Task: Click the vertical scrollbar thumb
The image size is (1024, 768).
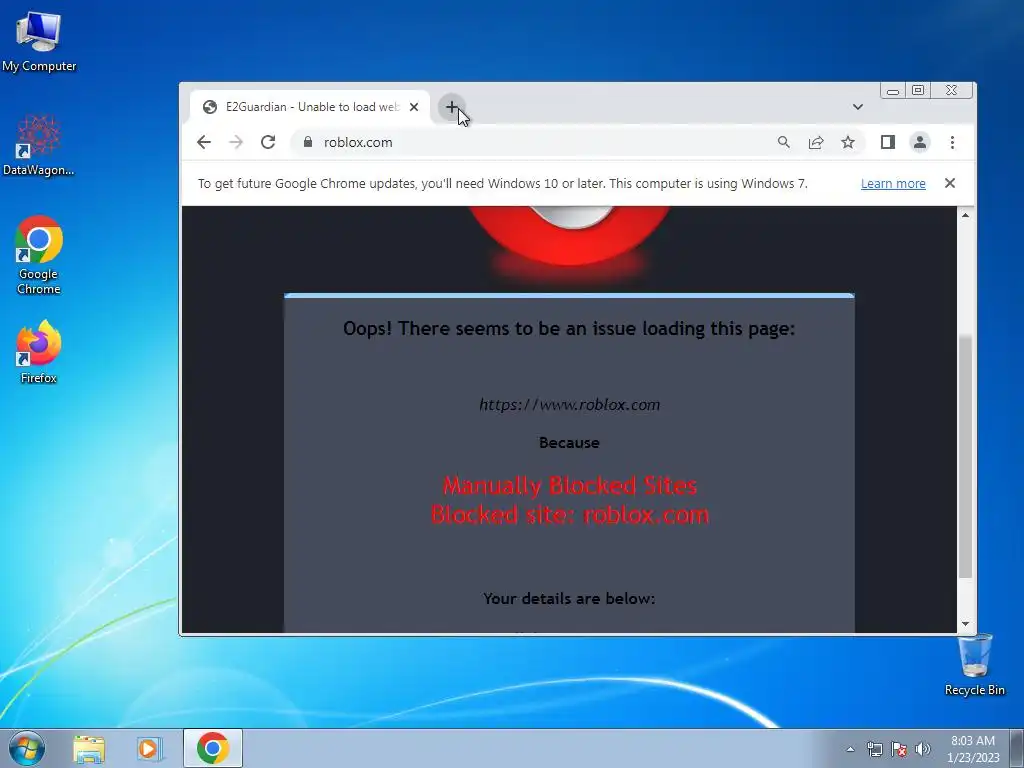Action: (x=965, y=456)
